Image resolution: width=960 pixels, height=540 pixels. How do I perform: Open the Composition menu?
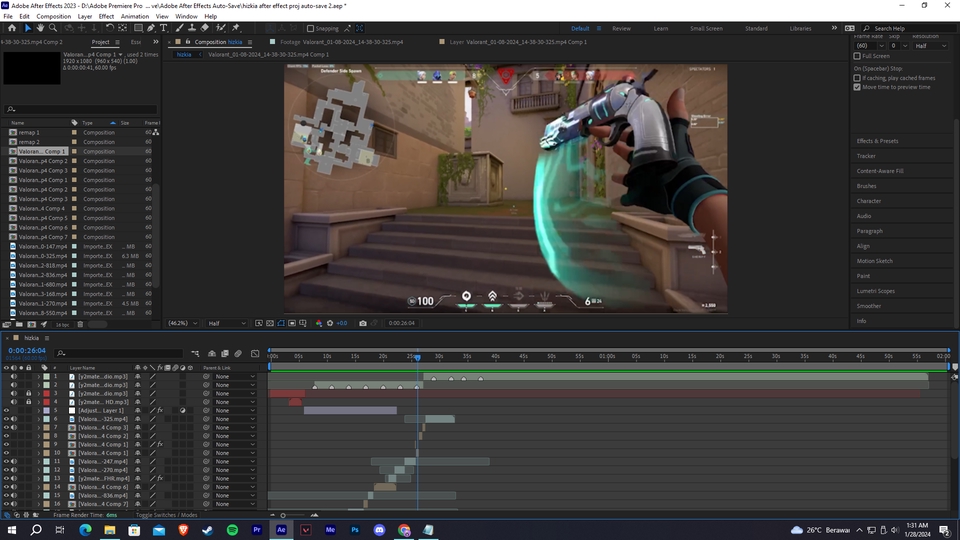pyautogui.click(x=53, y=17)
